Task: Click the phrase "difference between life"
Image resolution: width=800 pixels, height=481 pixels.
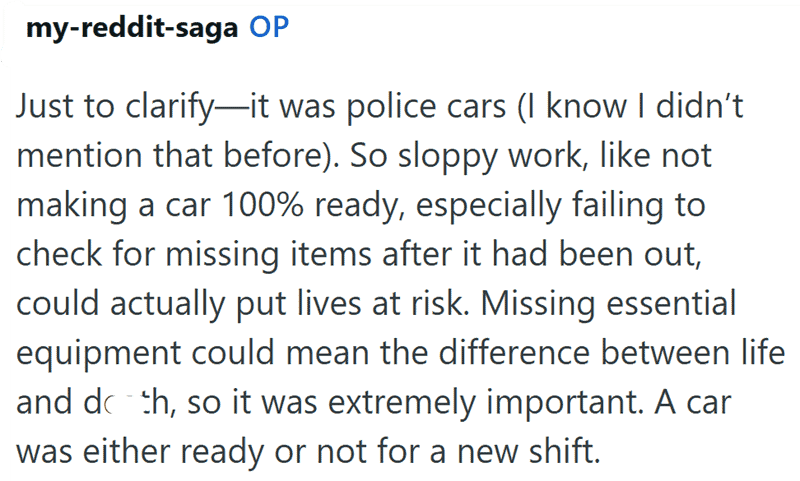Action: point(612,353)
